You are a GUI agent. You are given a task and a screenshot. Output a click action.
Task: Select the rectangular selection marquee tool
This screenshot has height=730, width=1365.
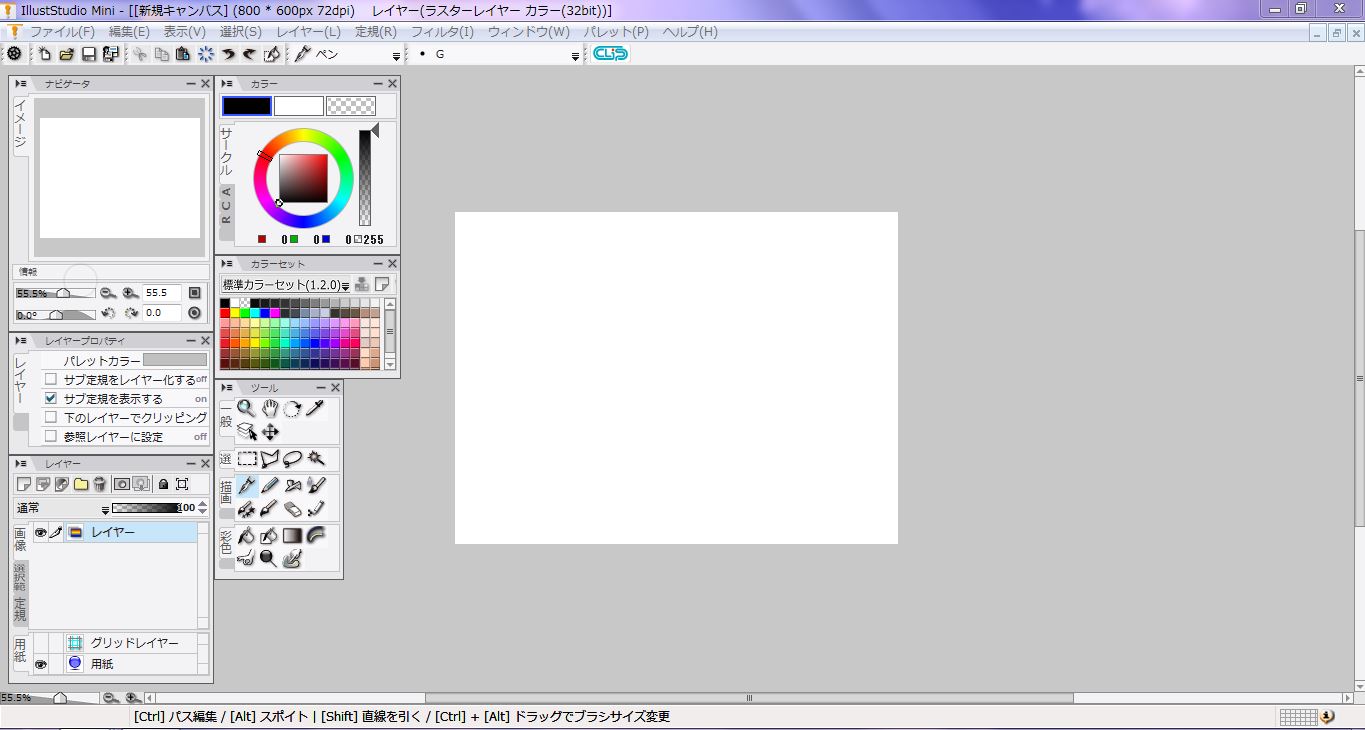247,459
